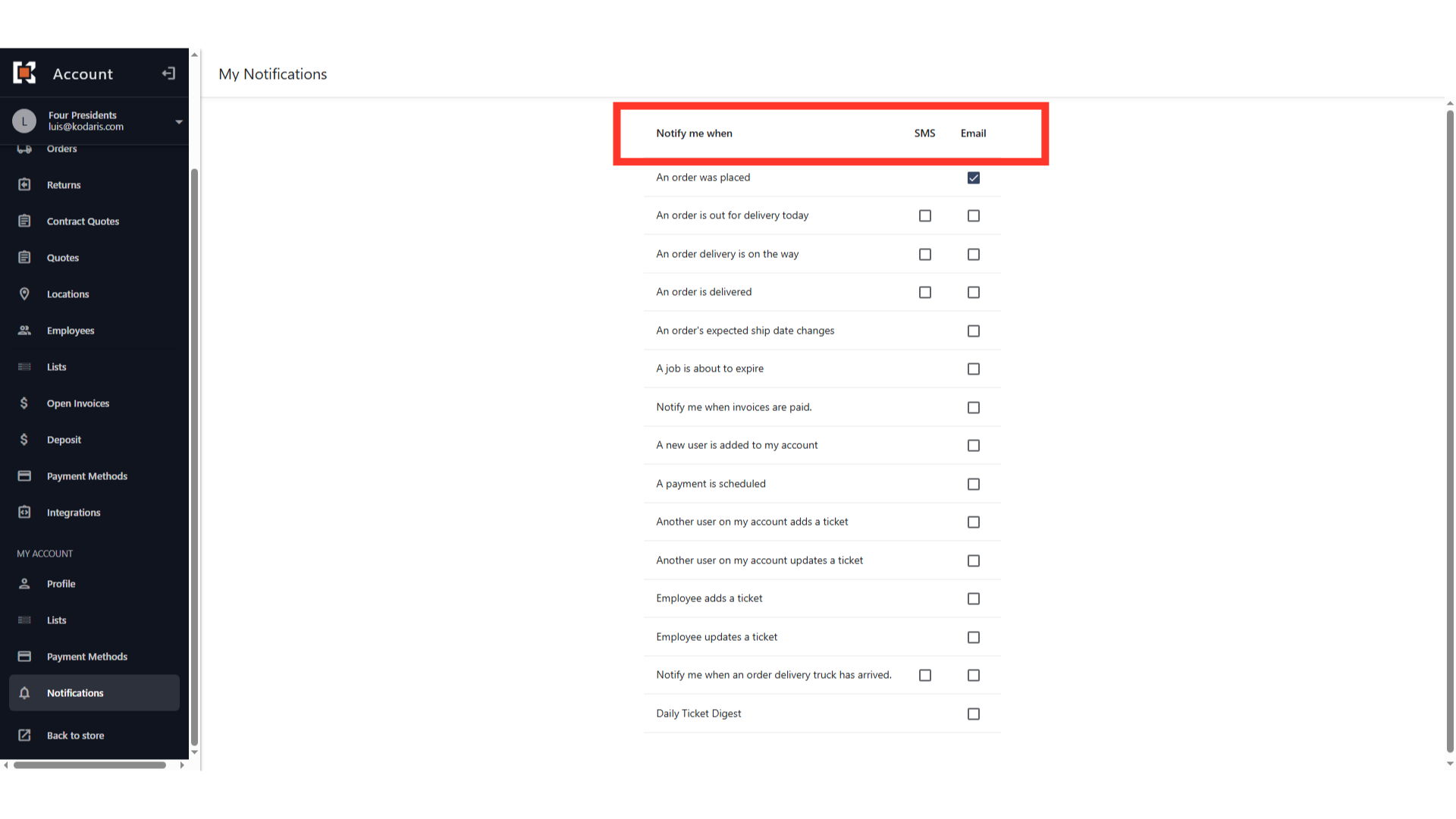Click the sidebar scroll down arrow

pos(195,752)
